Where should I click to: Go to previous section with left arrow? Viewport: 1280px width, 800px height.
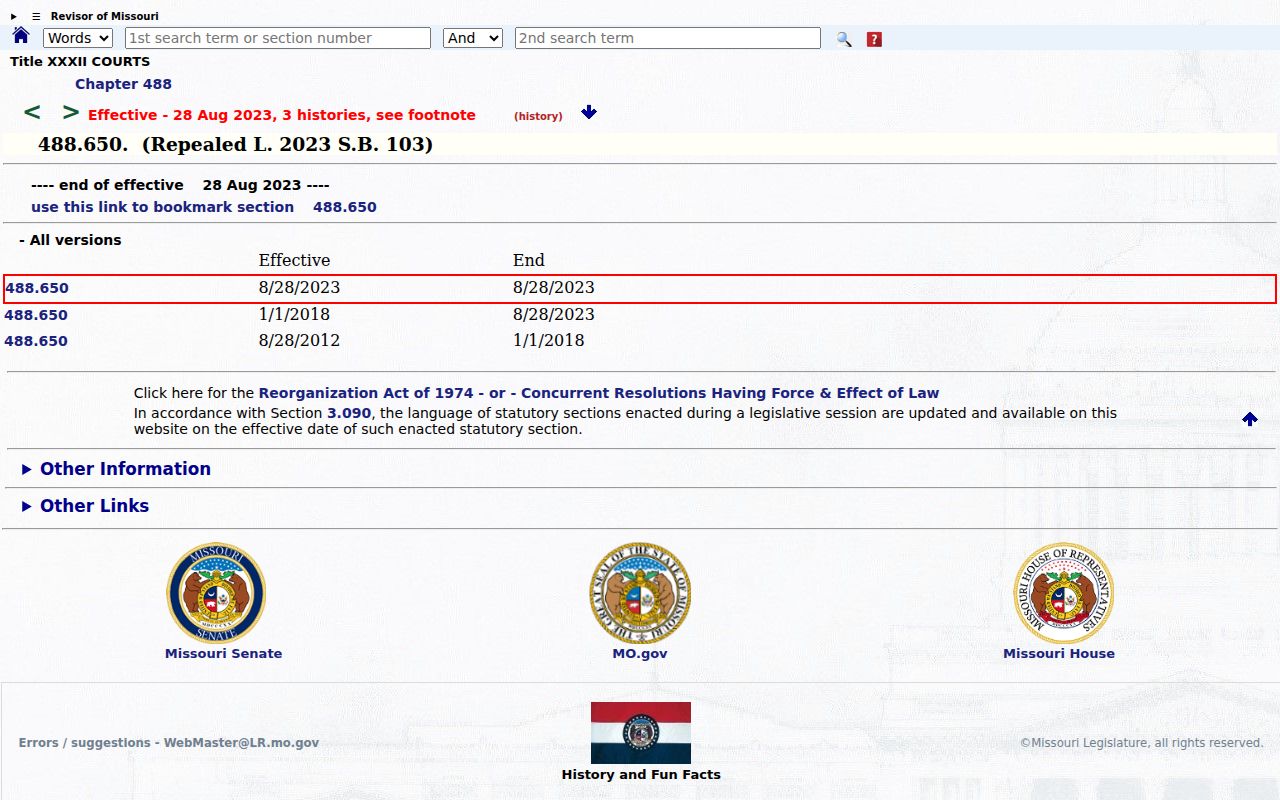coord(32,113)
